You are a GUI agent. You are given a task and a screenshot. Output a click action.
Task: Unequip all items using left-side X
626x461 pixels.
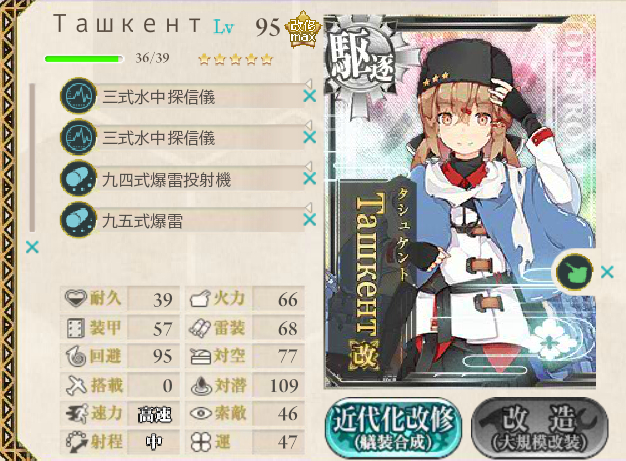click(x=32, y=247)
